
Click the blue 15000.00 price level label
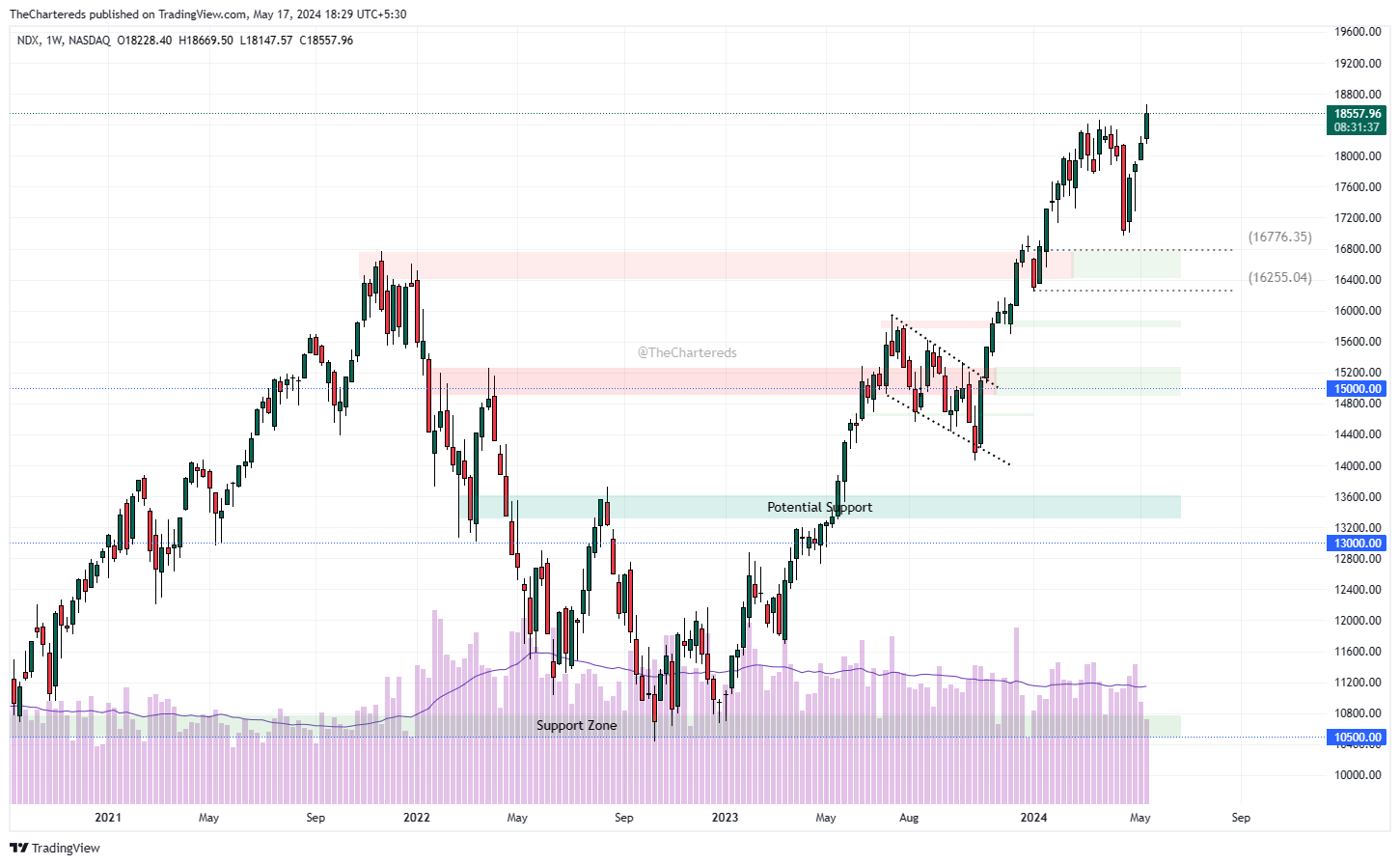pos(1357,389)
